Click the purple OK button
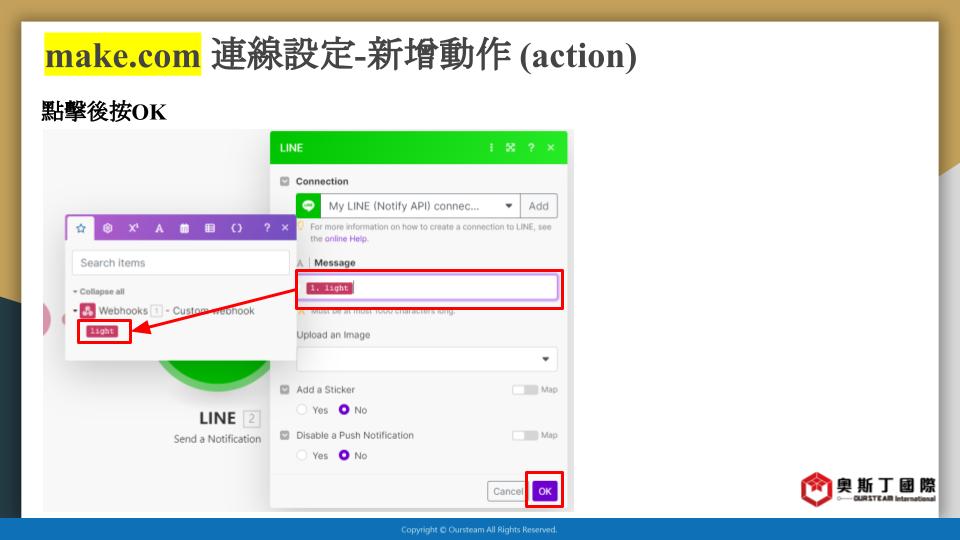The height and width of the screenshot is (540, 960). click(x=545, y=491)
